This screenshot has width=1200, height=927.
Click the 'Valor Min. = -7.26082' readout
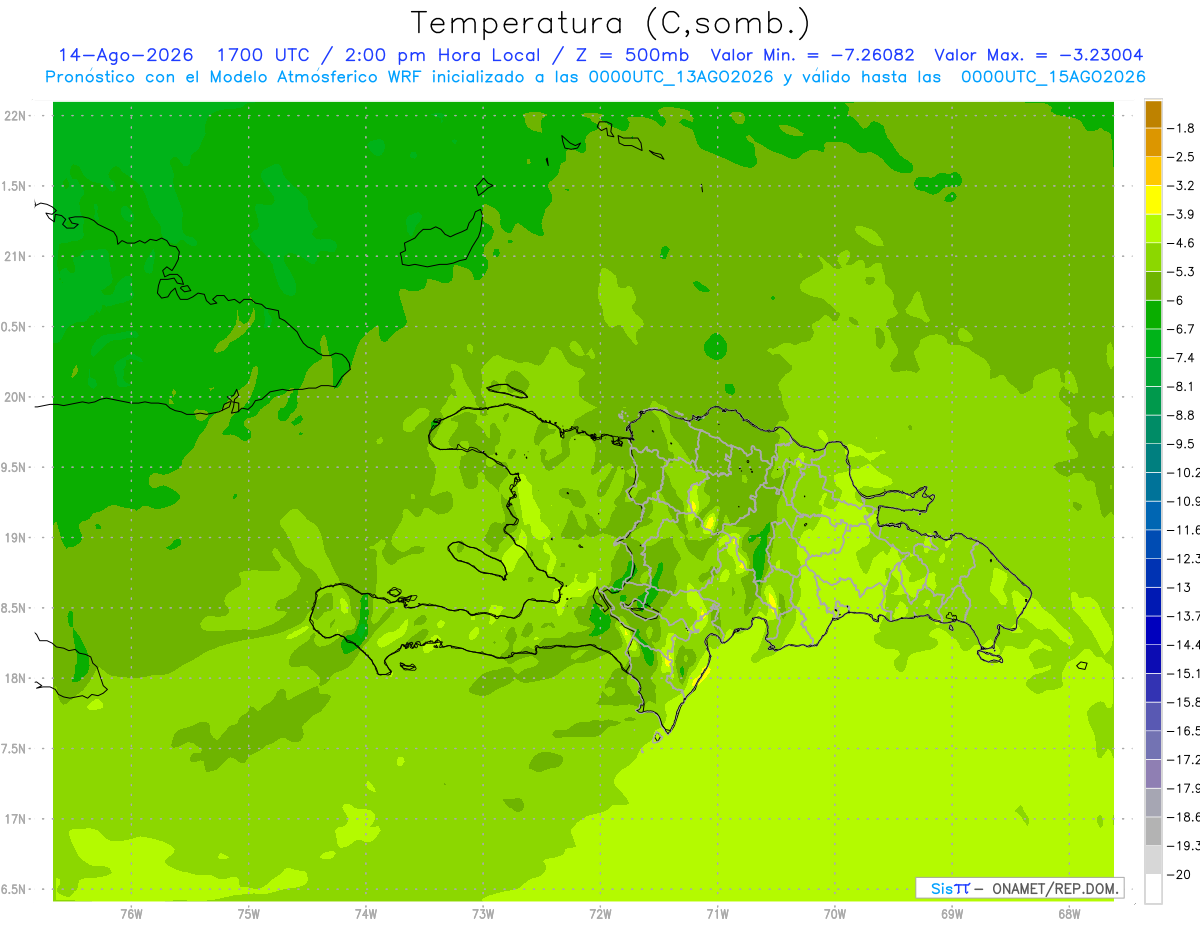[812, 55]
